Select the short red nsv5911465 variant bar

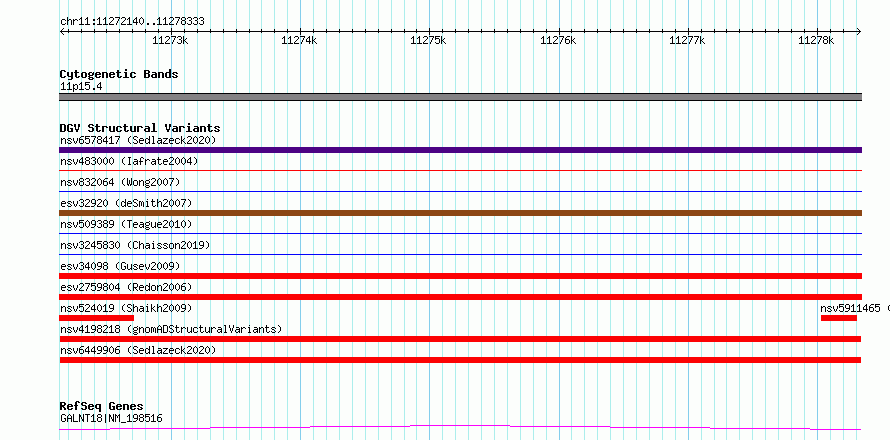click(838, 318)
